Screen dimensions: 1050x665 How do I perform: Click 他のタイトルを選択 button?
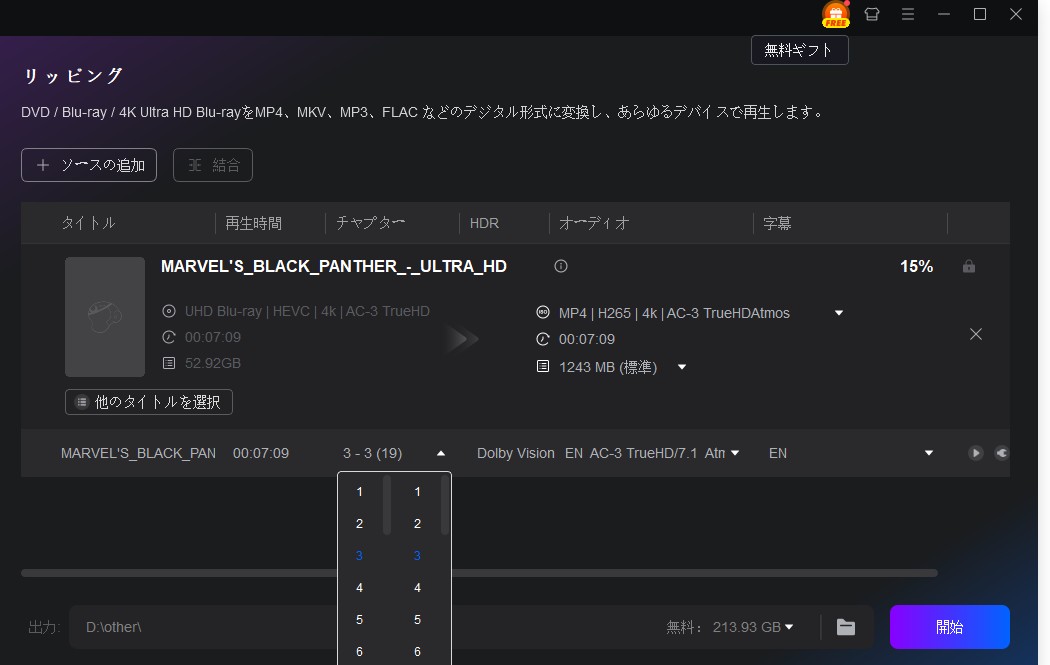point(149,402)
